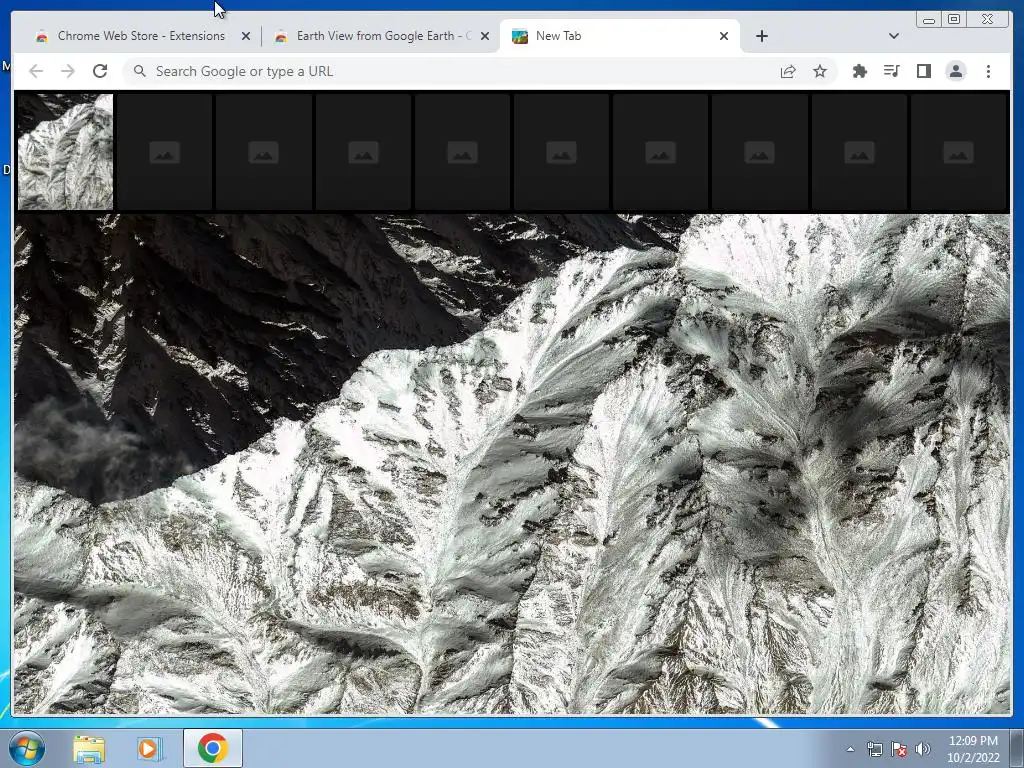Viewport: 1024px width, 768px height.
Task: Select the seventh placeholder thumbnail
Action: [661, 152]
